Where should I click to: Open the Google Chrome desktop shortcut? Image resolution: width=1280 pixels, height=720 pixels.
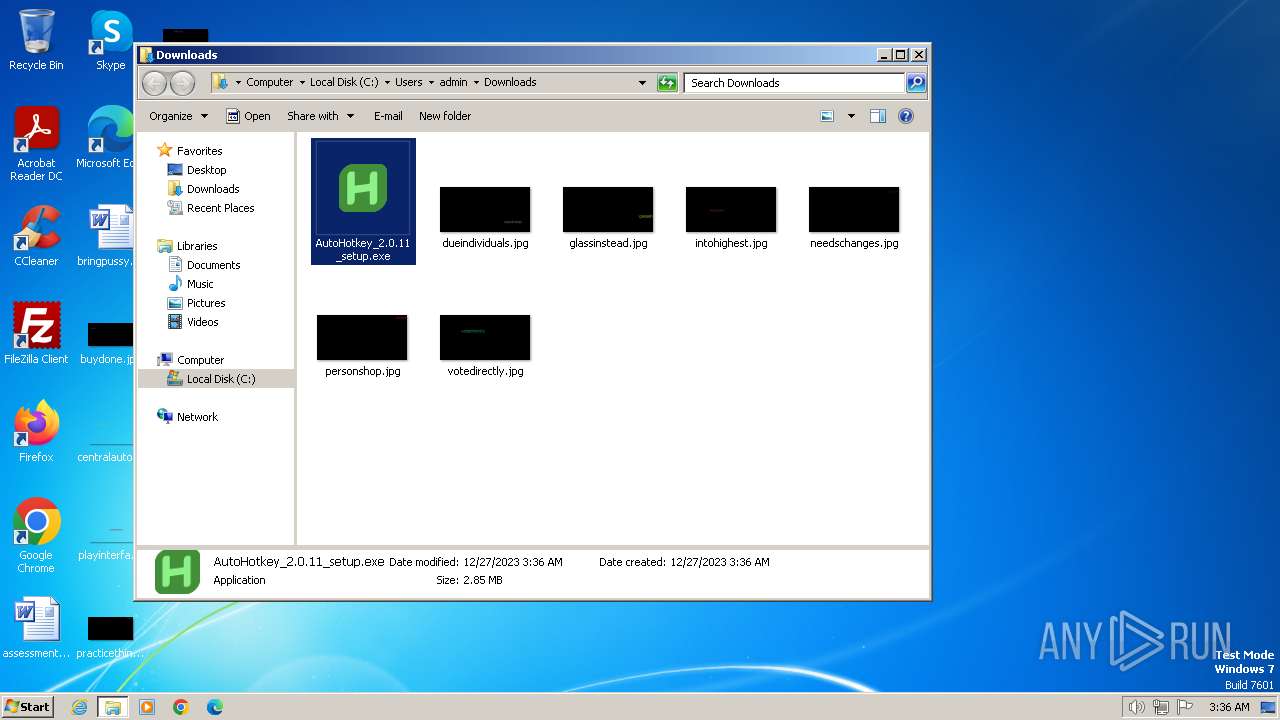click(36, 536)
